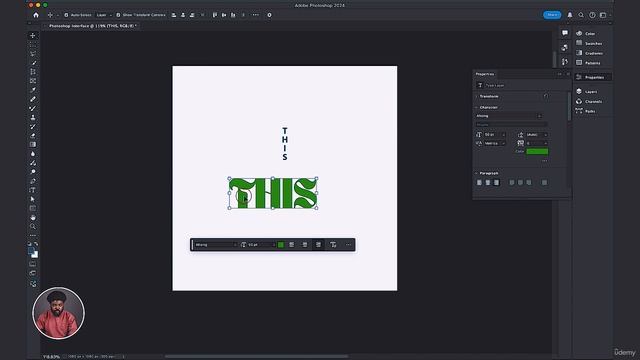The image size is (640, 360).
Task: Toggle the Show Transform Controls checkbox
Action: pyautogui.click(x=118, y=15)
